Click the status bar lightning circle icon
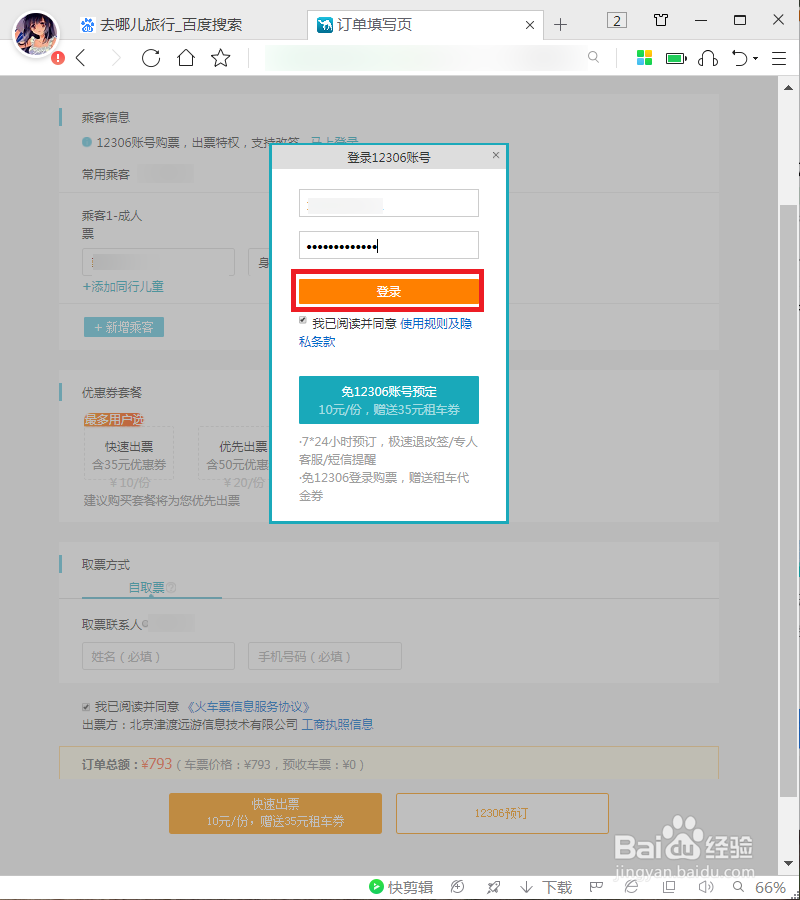The width and height of the screenshot is (800, 900). pyautogui.click(x=457, y=887)
